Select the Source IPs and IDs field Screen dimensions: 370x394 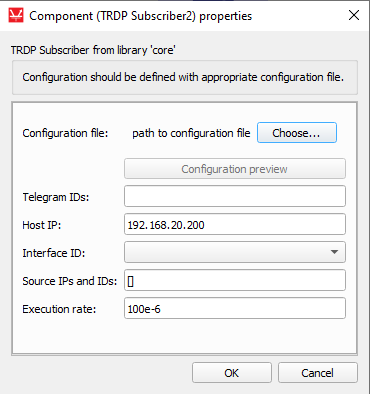click(x=235, y=280)
